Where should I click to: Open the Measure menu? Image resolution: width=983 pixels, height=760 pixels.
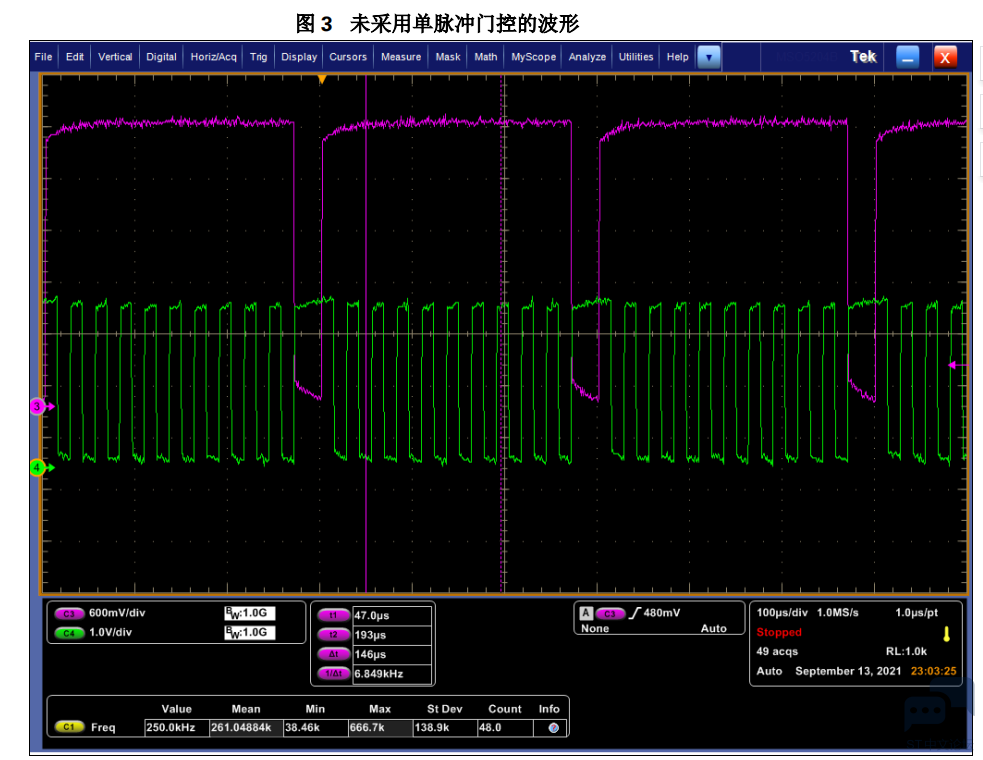click(x=401, y=57)
